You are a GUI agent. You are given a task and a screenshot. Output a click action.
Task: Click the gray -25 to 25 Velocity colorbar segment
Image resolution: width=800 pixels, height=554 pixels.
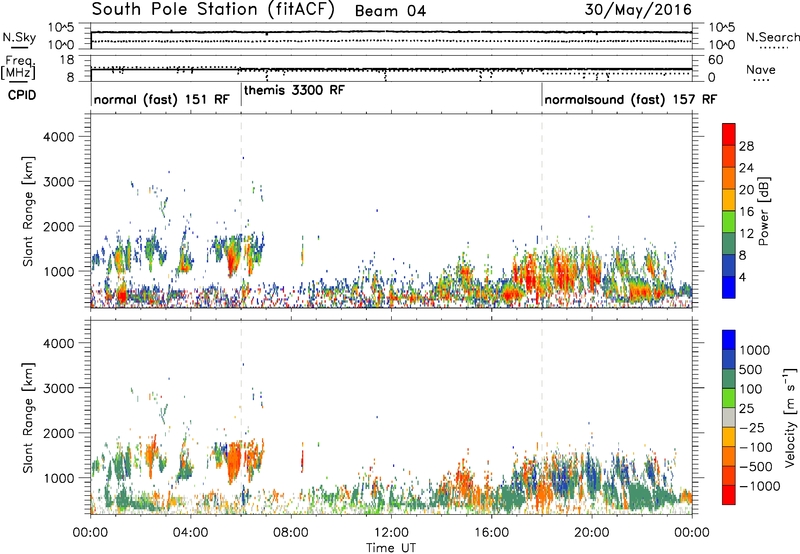click(x=729, y=418)
